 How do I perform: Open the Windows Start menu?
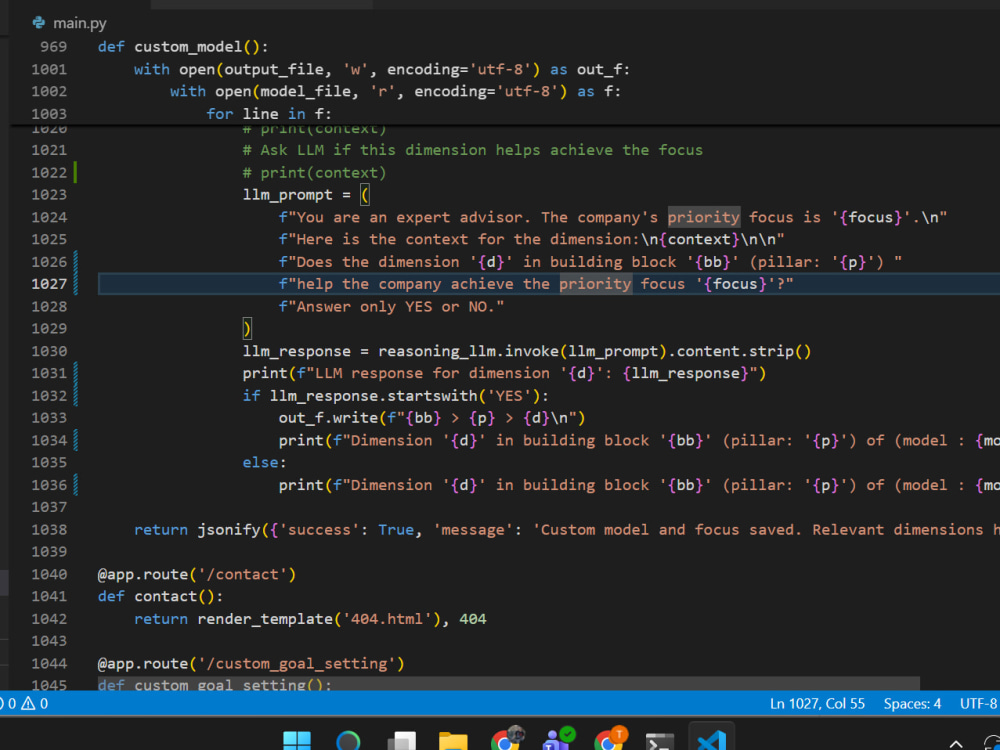pyautogui.click(x=297, y=742)
